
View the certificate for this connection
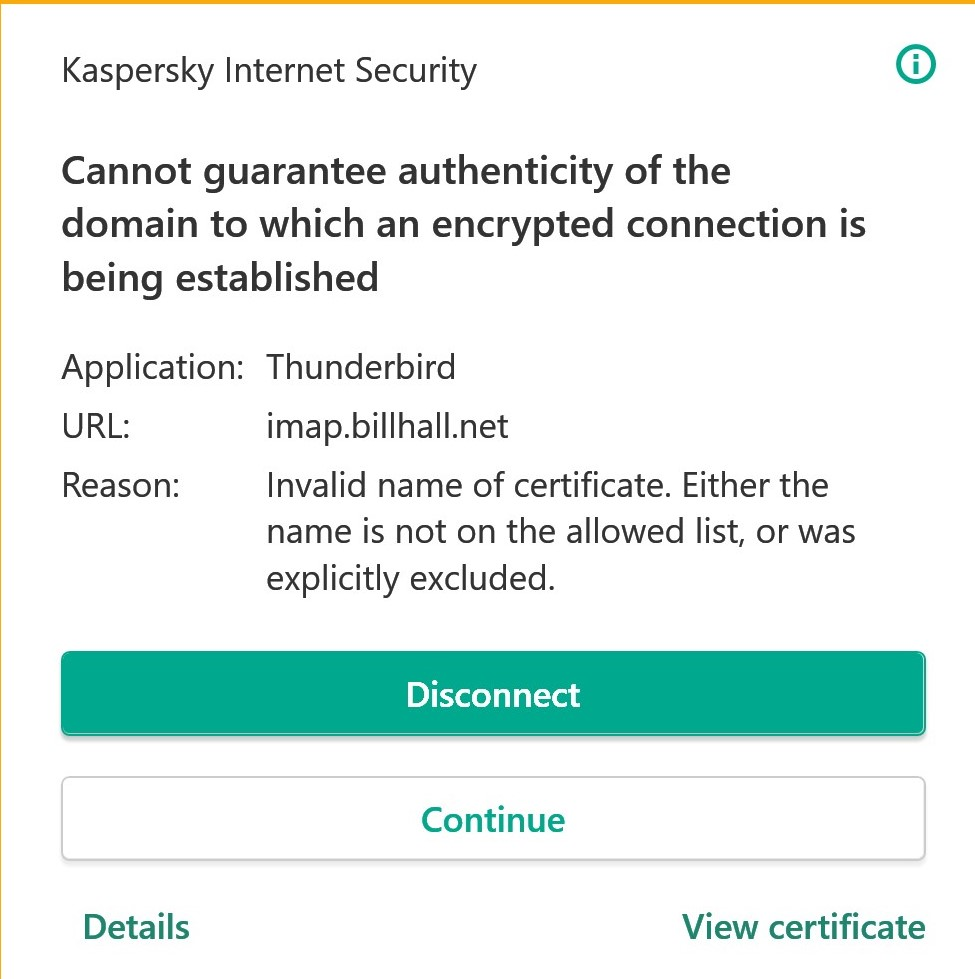click(803, 927)
